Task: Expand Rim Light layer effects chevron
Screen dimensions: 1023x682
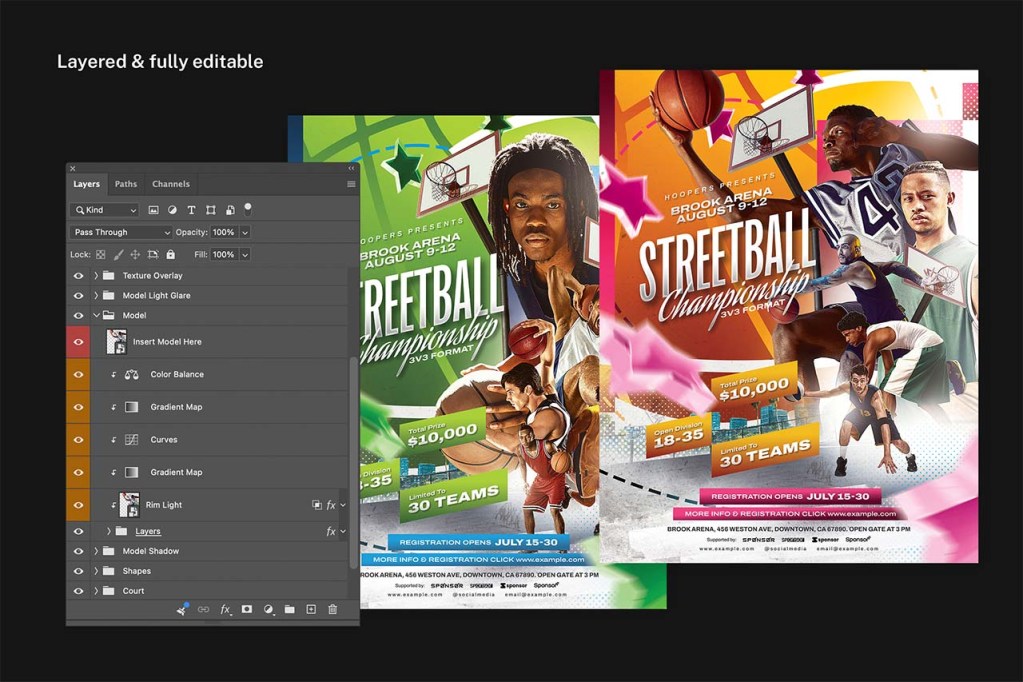Action: (343, 505)
